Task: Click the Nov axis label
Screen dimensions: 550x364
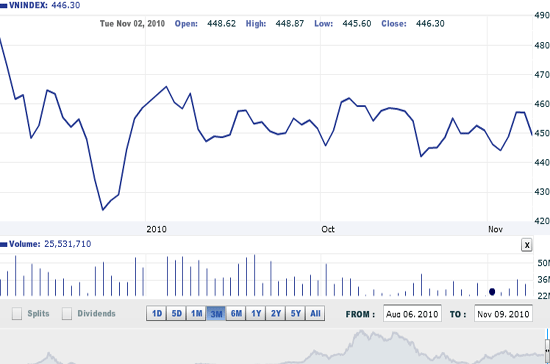Action: click(495, 229)
